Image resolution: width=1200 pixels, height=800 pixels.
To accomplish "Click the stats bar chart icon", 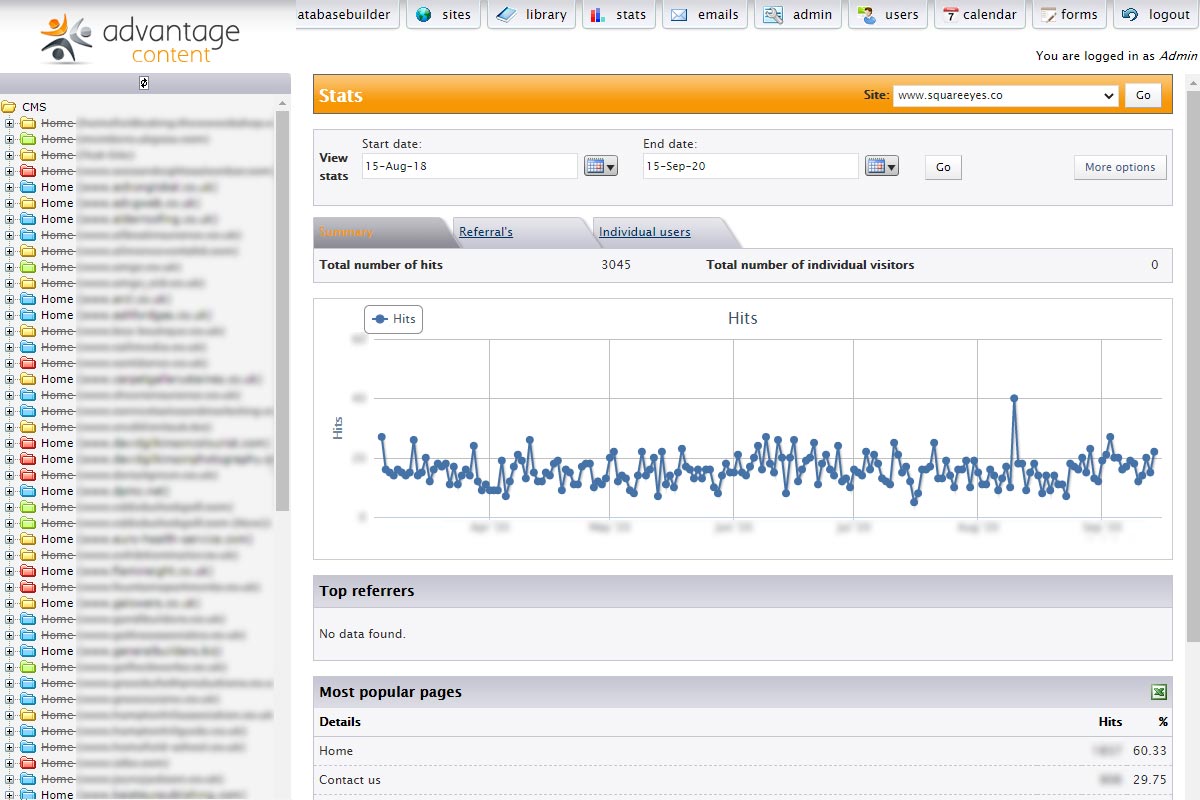I will click(597, 15).
